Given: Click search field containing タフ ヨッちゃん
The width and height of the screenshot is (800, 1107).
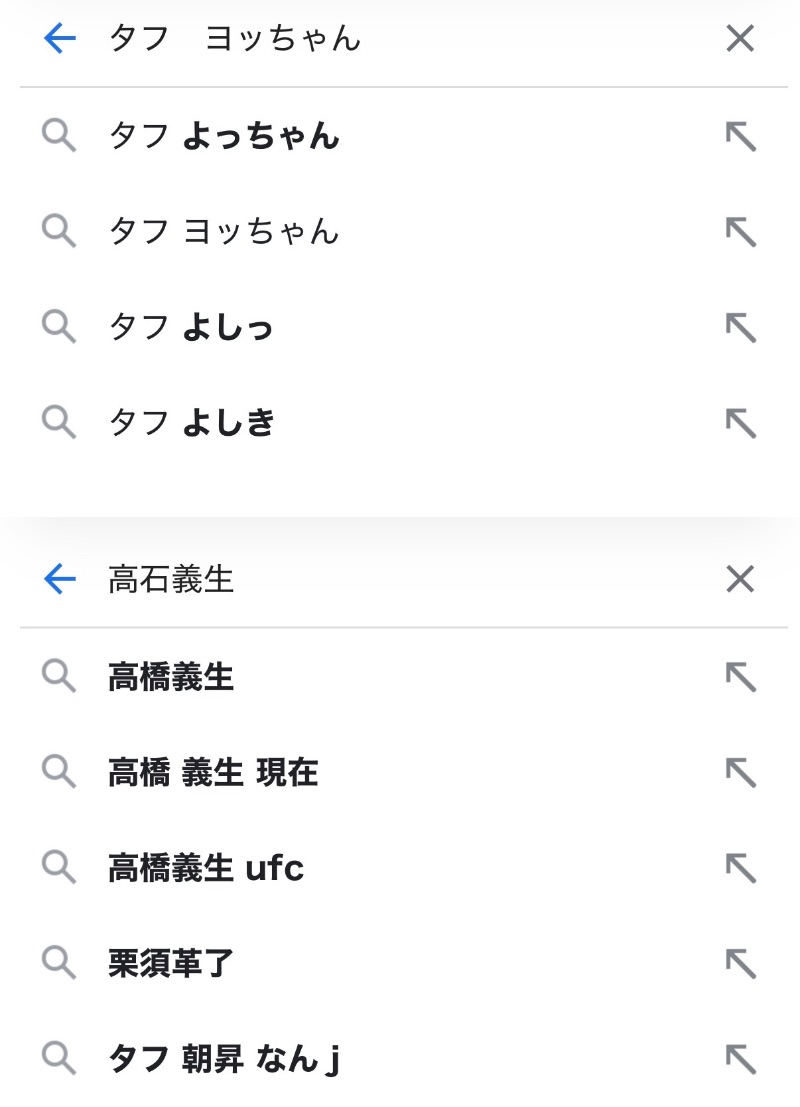Looking at the screenshot, I should [x=400, y=39].
